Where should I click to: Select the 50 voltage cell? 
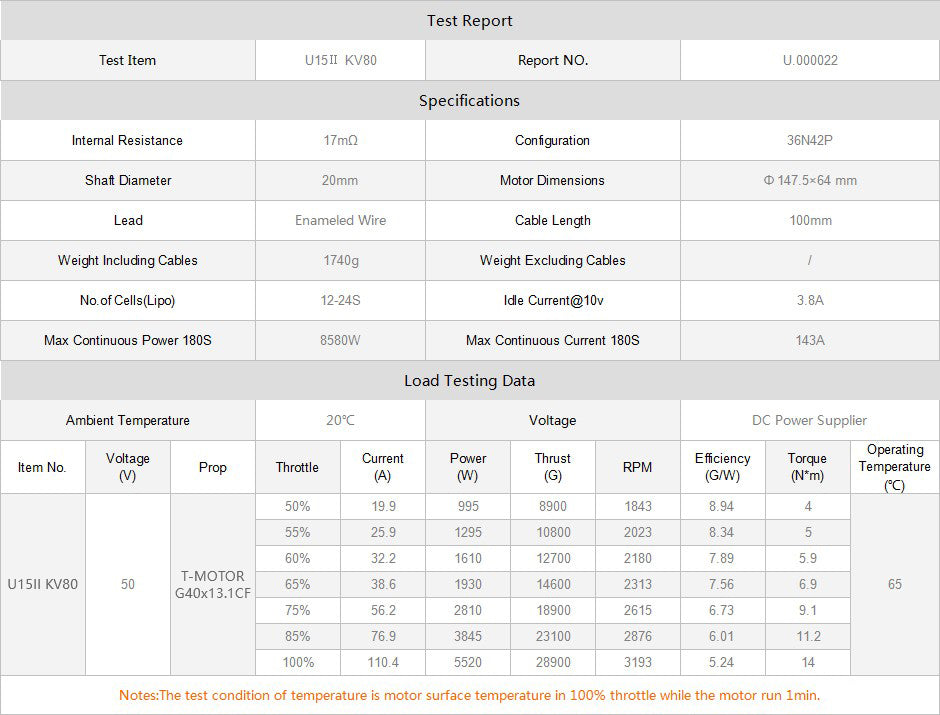pos(128,584)
